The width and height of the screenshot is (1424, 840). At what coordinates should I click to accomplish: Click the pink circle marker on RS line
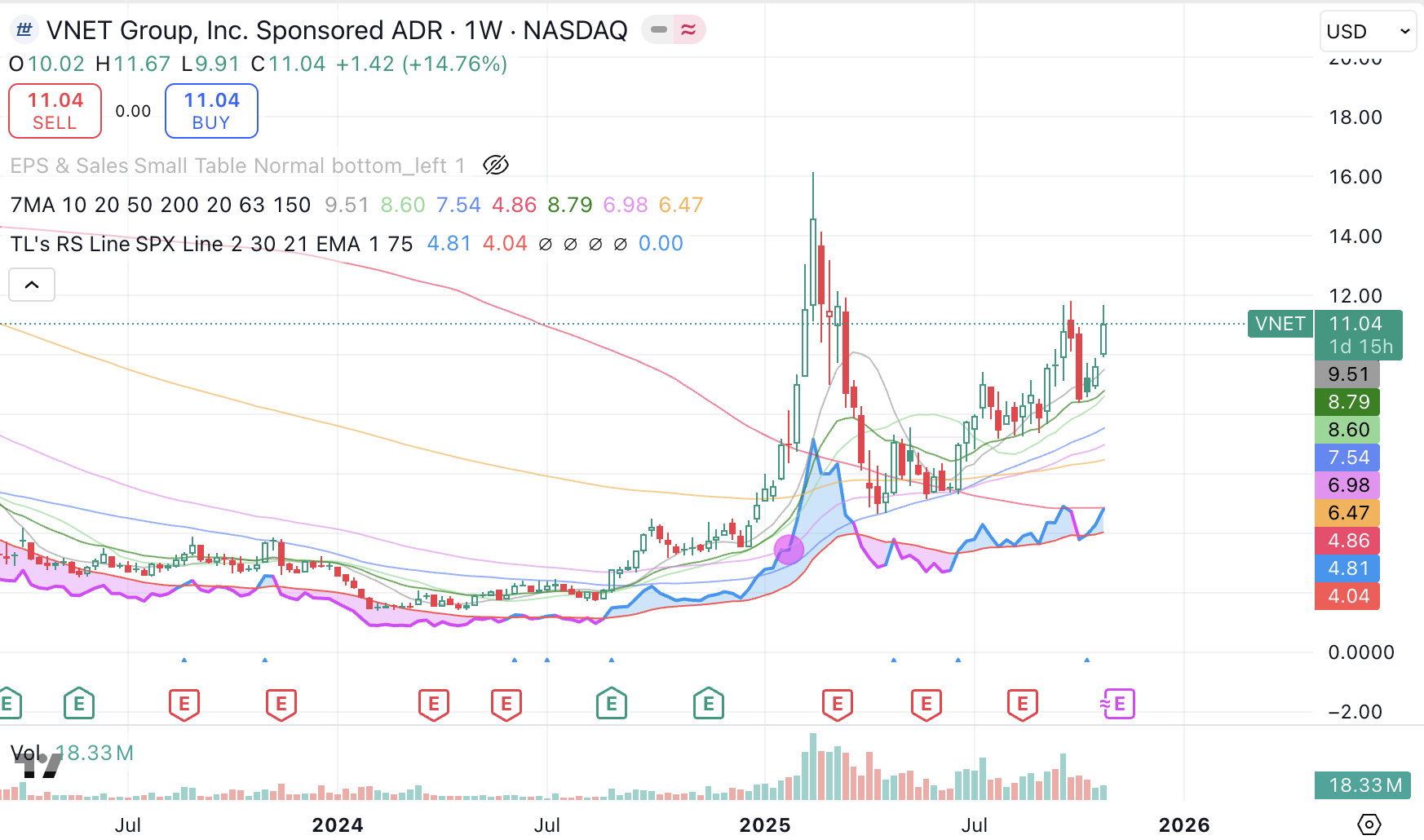(789, 550)
